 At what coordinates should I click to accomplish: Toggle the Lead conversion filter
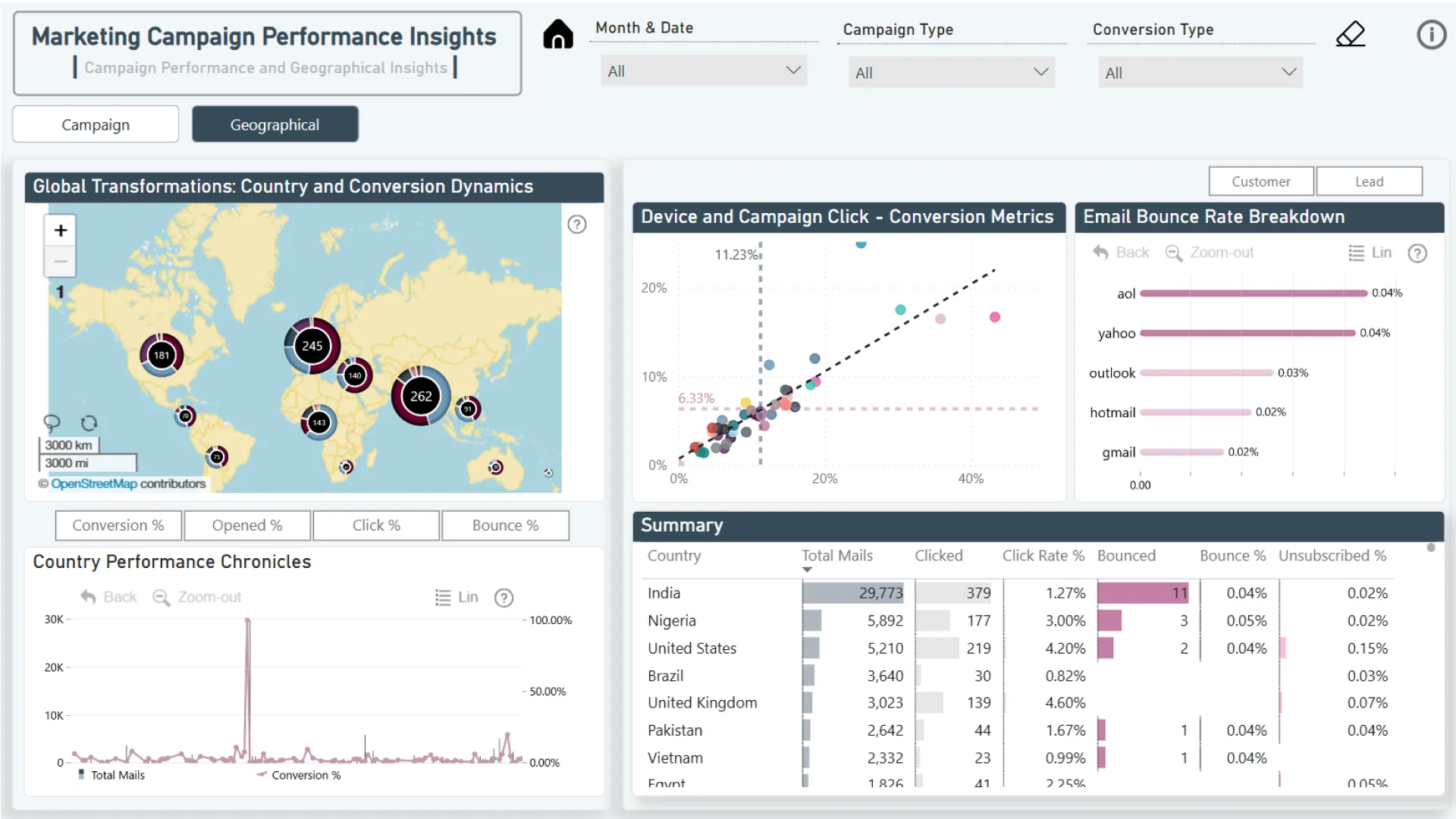click(x=1369, y=181)
